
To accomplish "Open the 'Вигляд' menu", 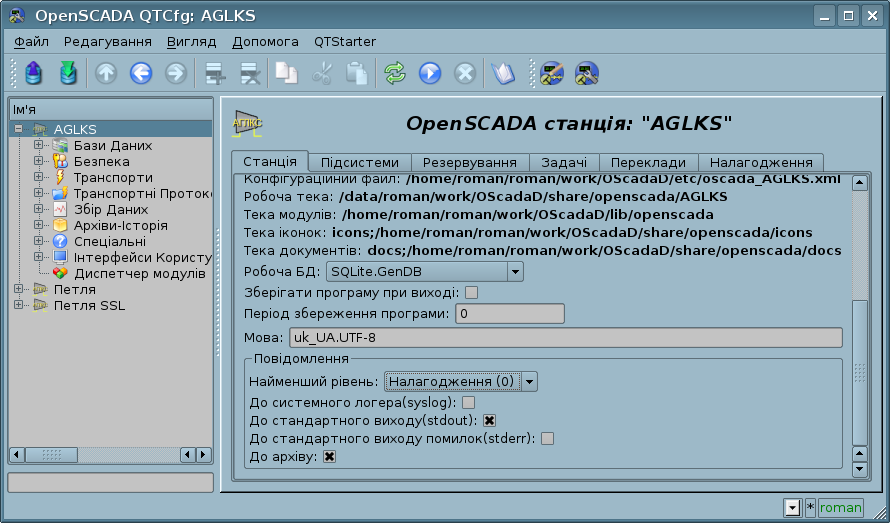I will [191, 42].
